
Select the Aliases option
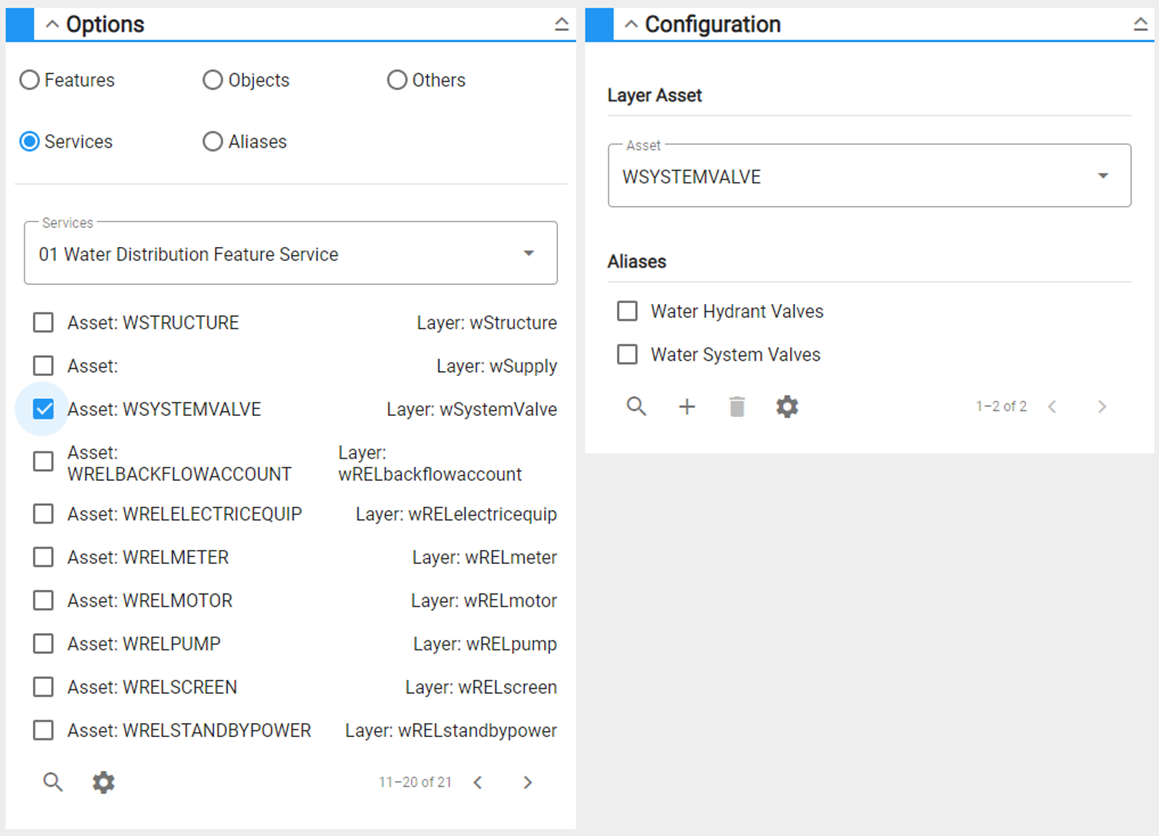[212, 141]
